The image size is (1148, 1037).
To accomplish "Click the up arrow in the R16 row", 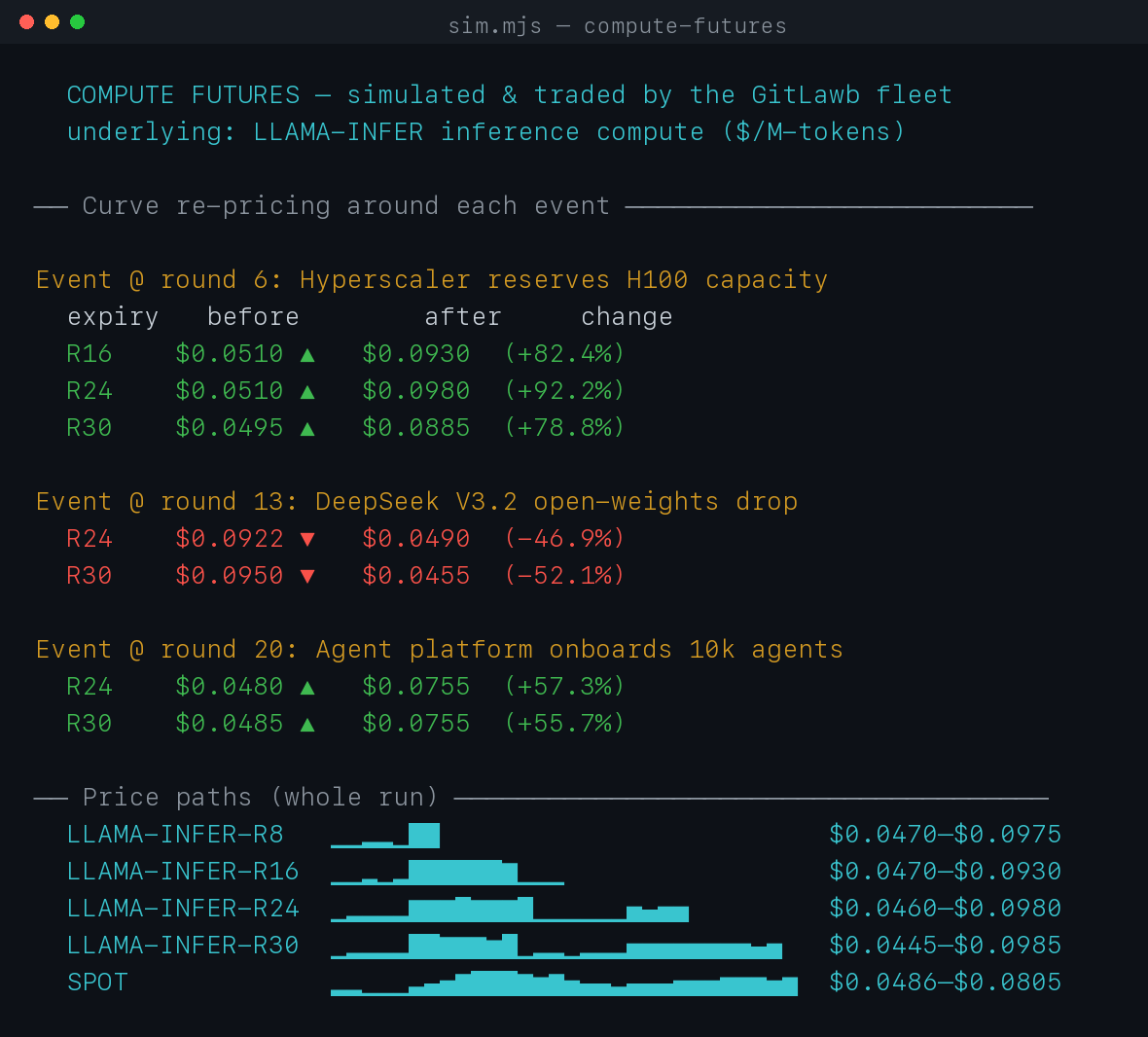I will pos(307,356).
